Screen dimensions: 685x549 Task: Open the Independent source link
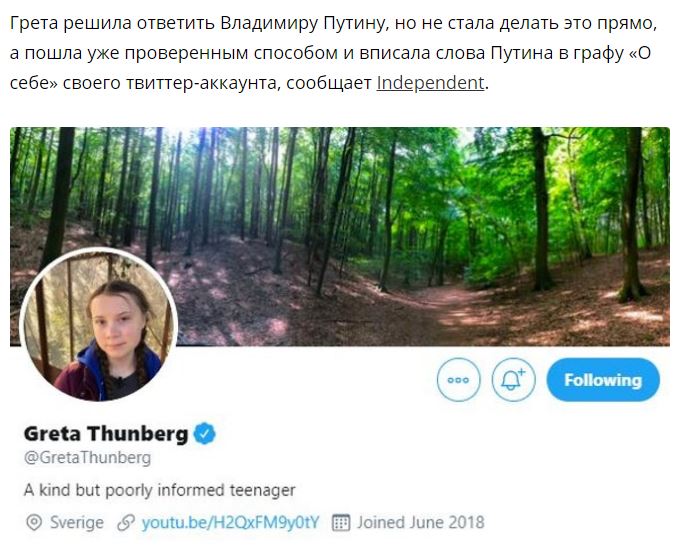[429, 83]
